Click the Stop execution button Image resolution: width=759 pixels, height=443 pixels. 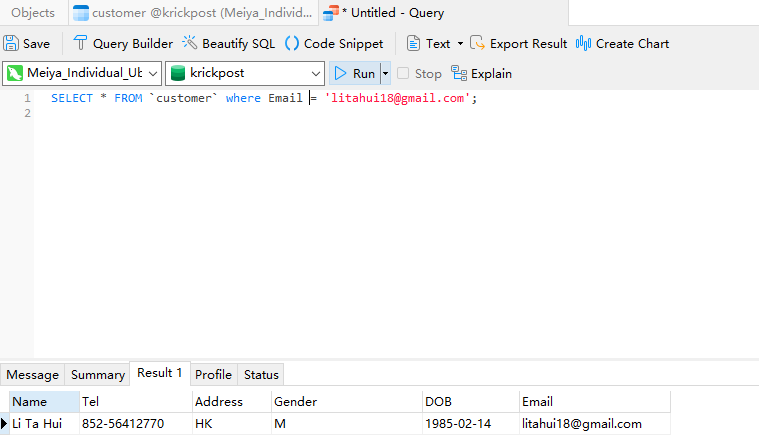419,73
